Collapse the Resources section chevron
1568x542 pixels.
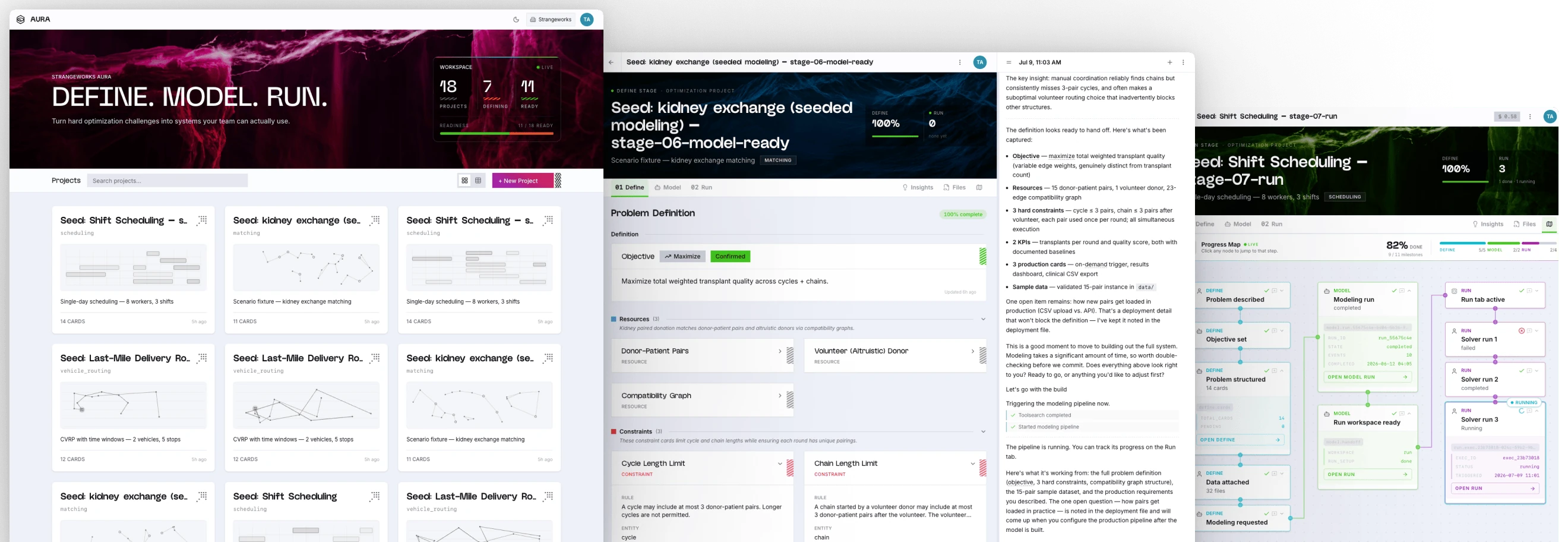[983, 319]
